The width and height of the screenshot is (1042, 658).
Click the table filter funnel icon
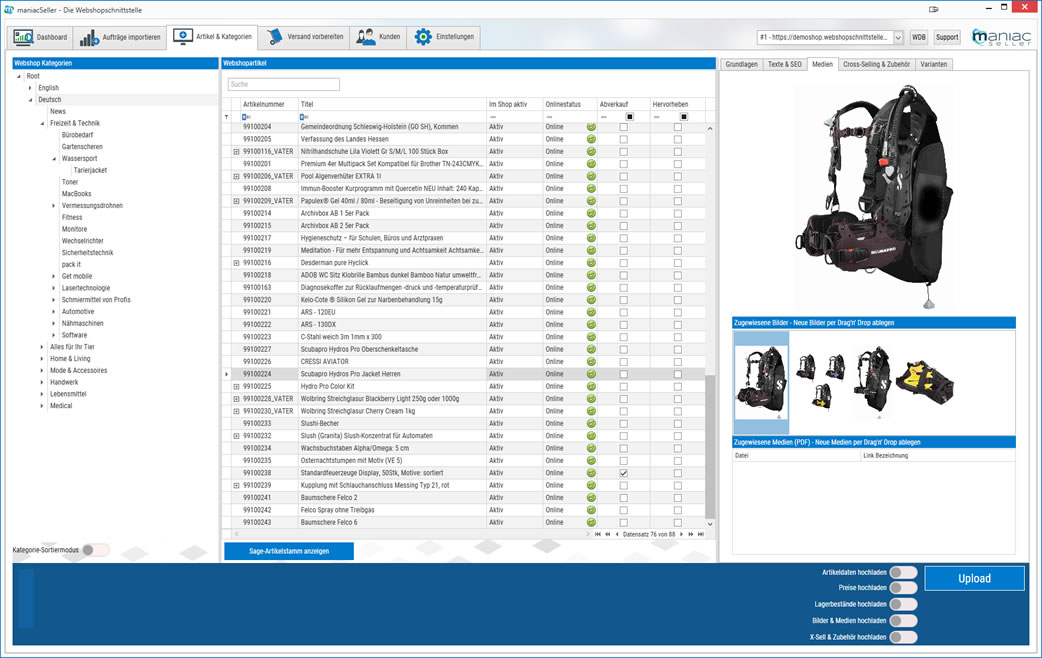227,117
